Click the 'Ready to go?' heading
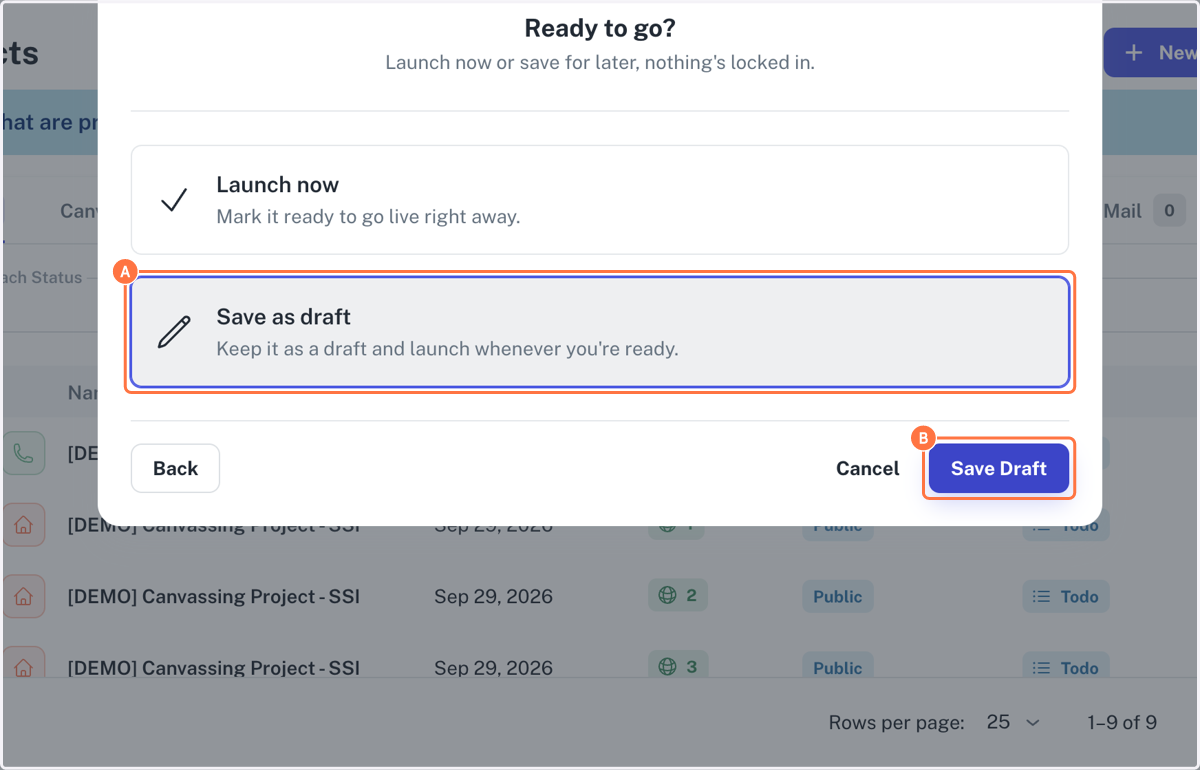The width and height of the screenshot is (1200, 770). pyautogui.click(x=600, y=28)
